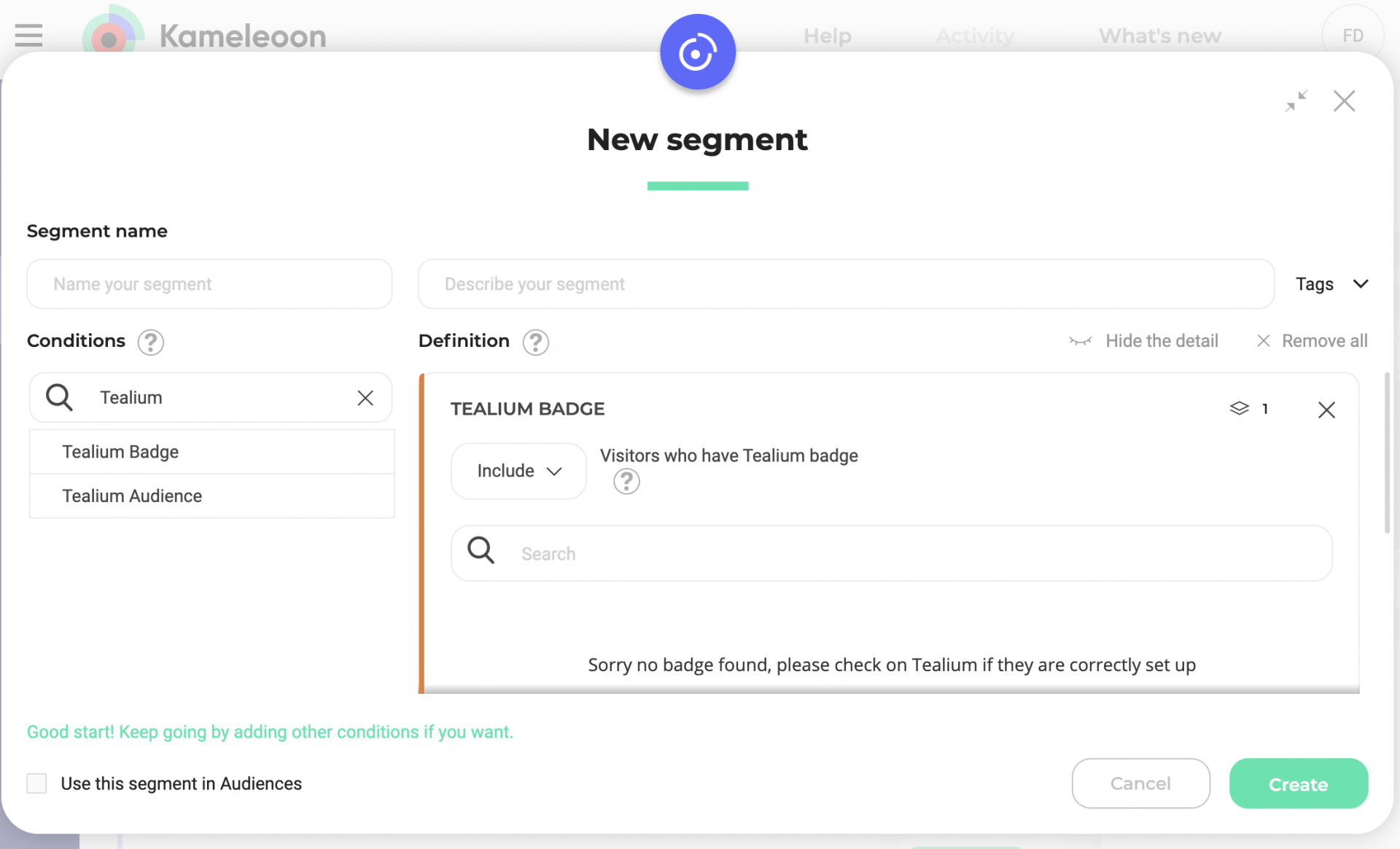Remove the Tealium Badge condition card
1400x849 pixels.
click(x=1326, y=410)
